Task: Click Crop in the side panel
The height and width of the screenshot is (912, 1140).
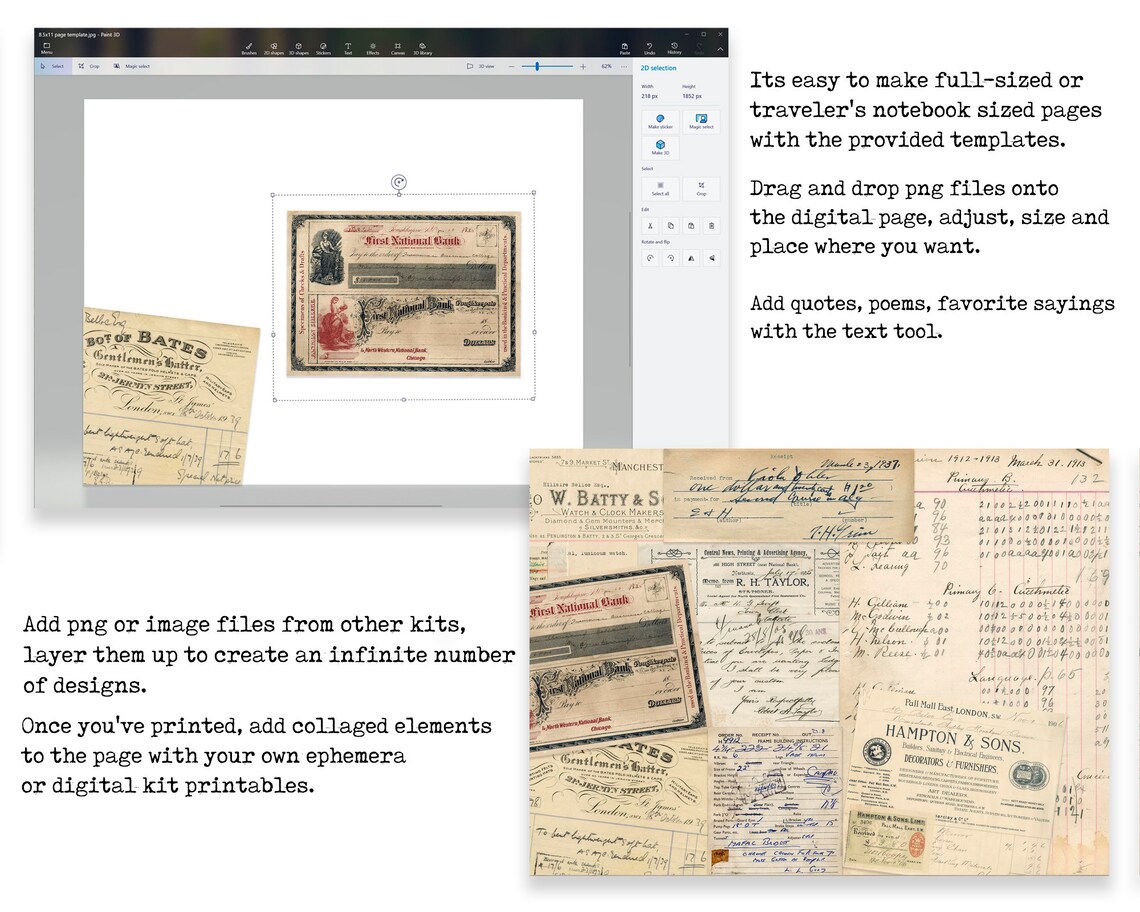Action: click(701, 188)
